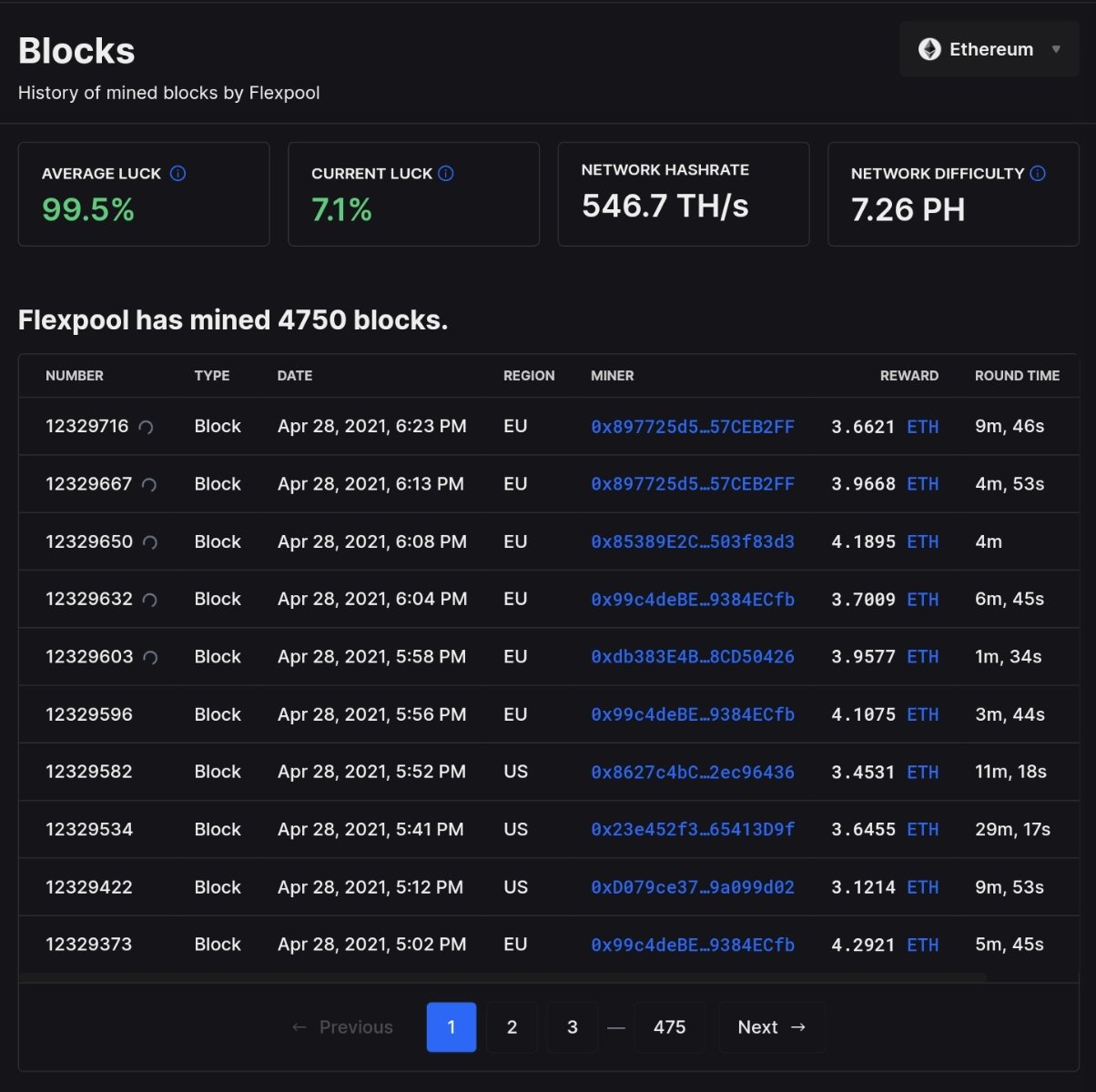Screen dimensions: 1096x1092
Task: Select block number 12329534
Action: click(89, 829)
